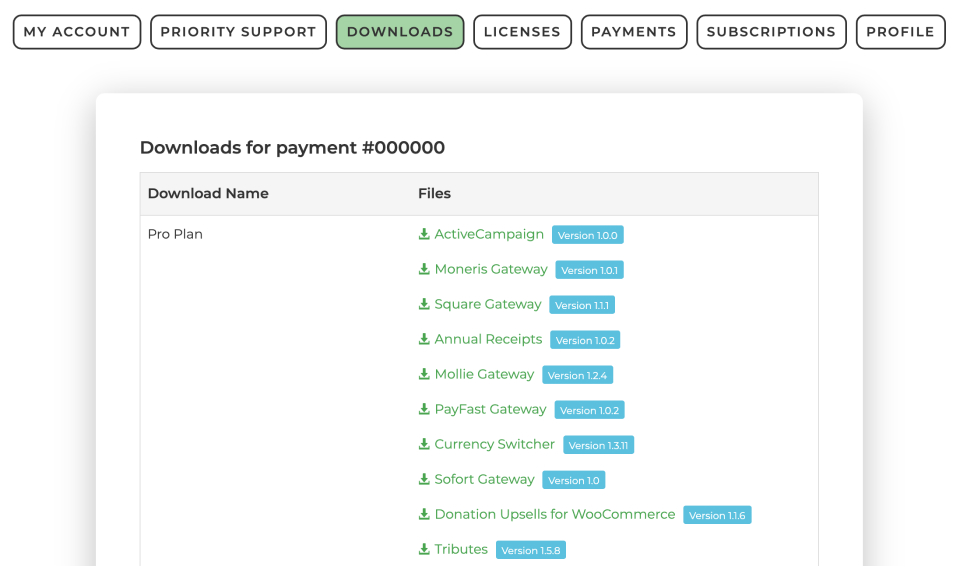Click the Files column header
The height and width of the screenshot is (567, 960).
click(434, 193)
